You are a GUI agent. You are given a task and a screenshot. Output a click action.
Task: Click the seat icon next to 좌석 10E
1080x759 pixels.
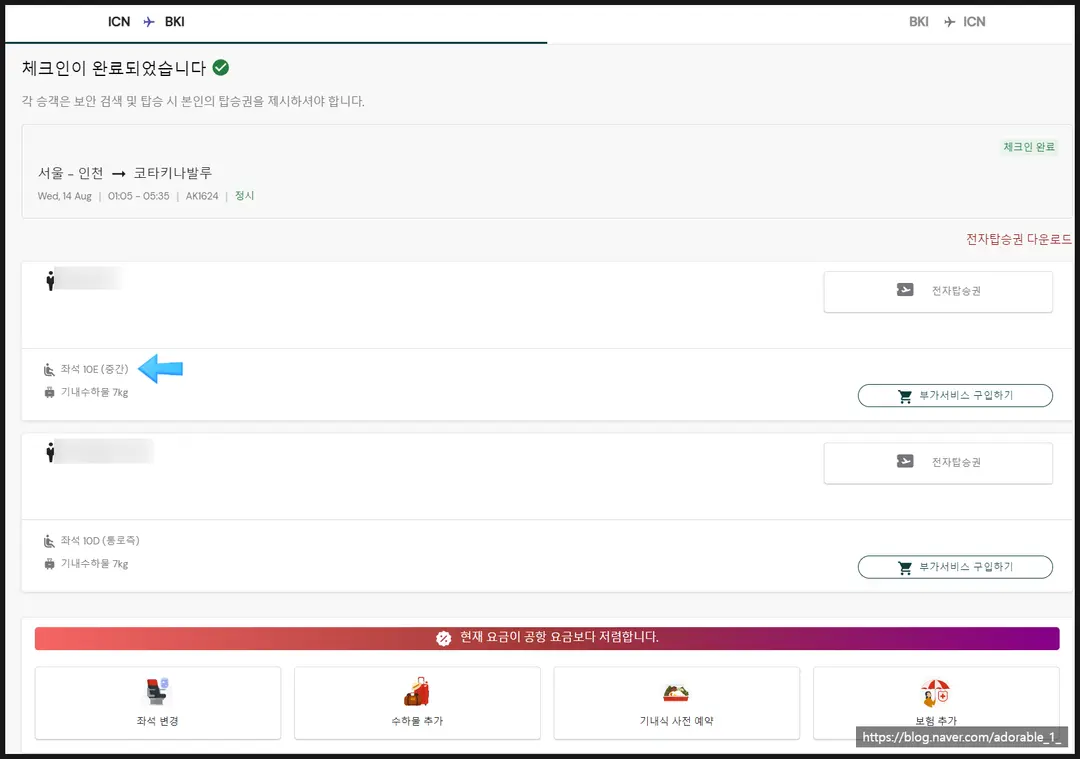[x=49, y=370]
